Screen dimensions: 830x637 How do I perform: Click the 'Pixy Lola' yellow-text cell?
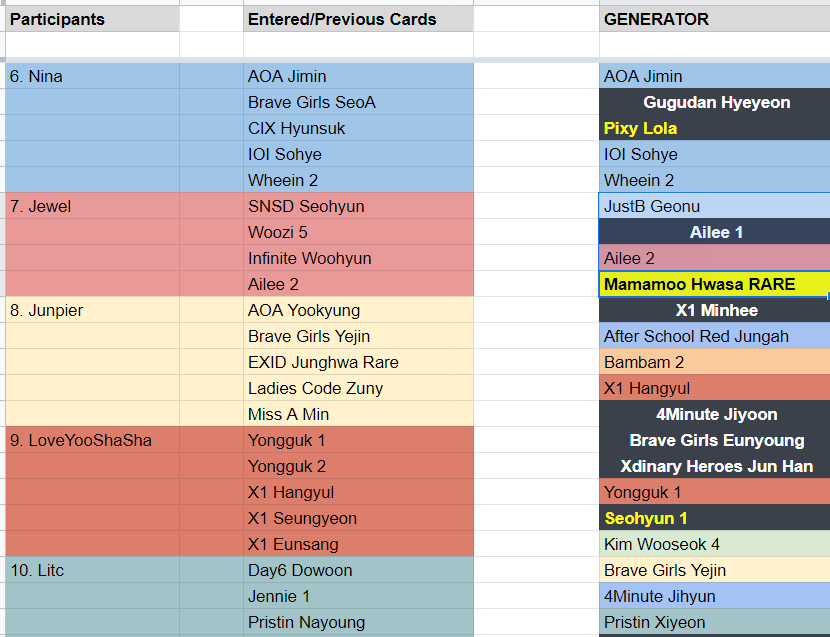(x=715, y=128)
